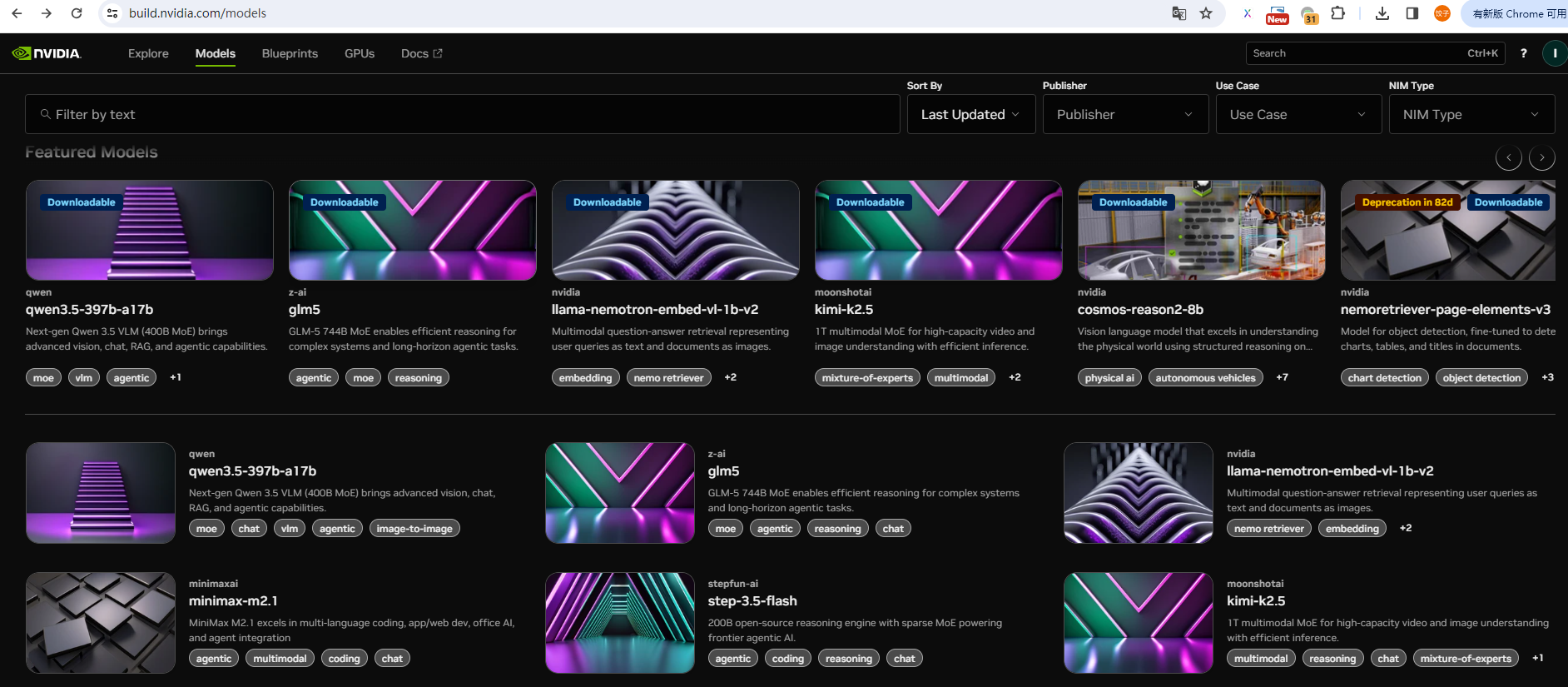Click the 'moonshotai' publisher label in list
Image resolution: width=1568 pixels, height=687 pixels.
click(1255, 584)
